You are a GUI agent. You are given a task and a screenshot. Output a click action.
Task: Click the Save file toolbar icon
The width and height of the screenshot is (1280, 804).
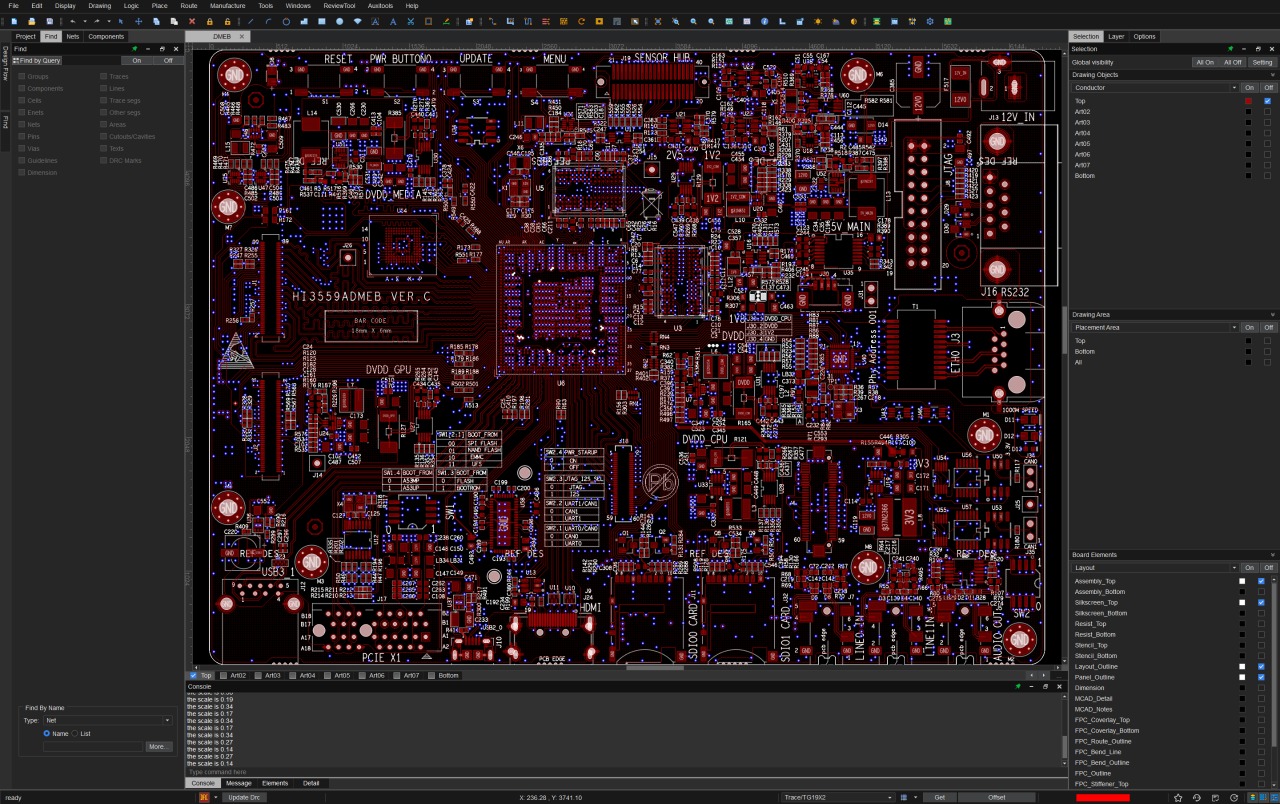pyautogui.click(x=50, y=21)
